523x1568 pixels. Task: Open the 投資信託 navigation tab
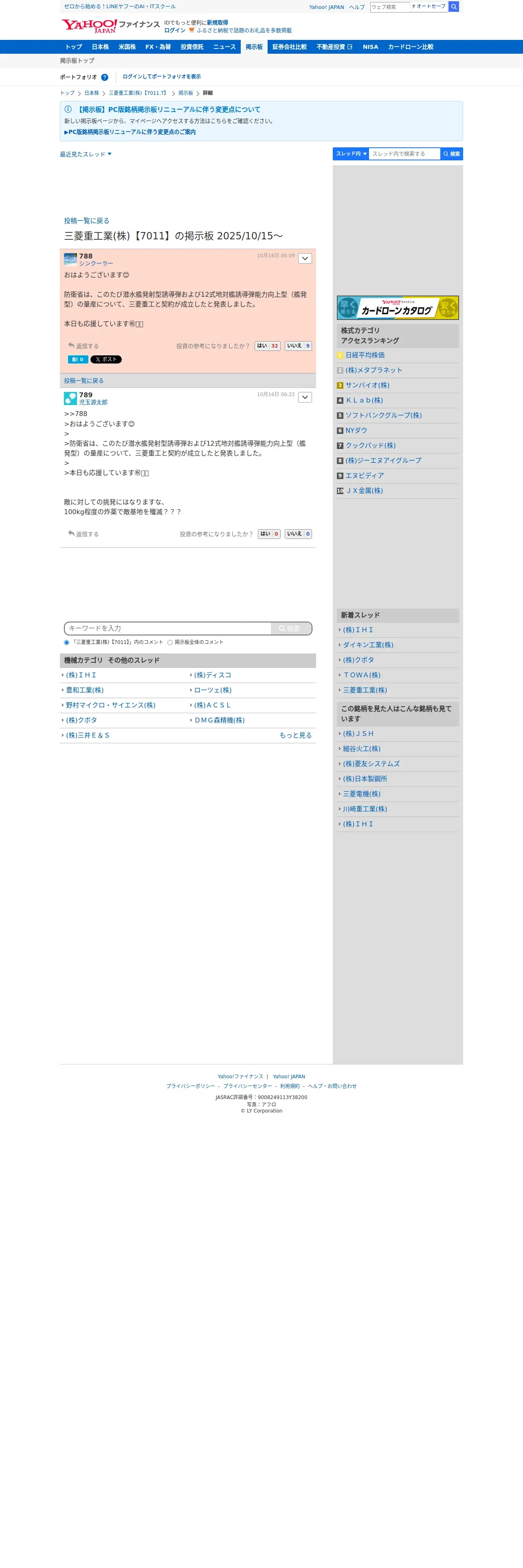click(x=192, y=47)
